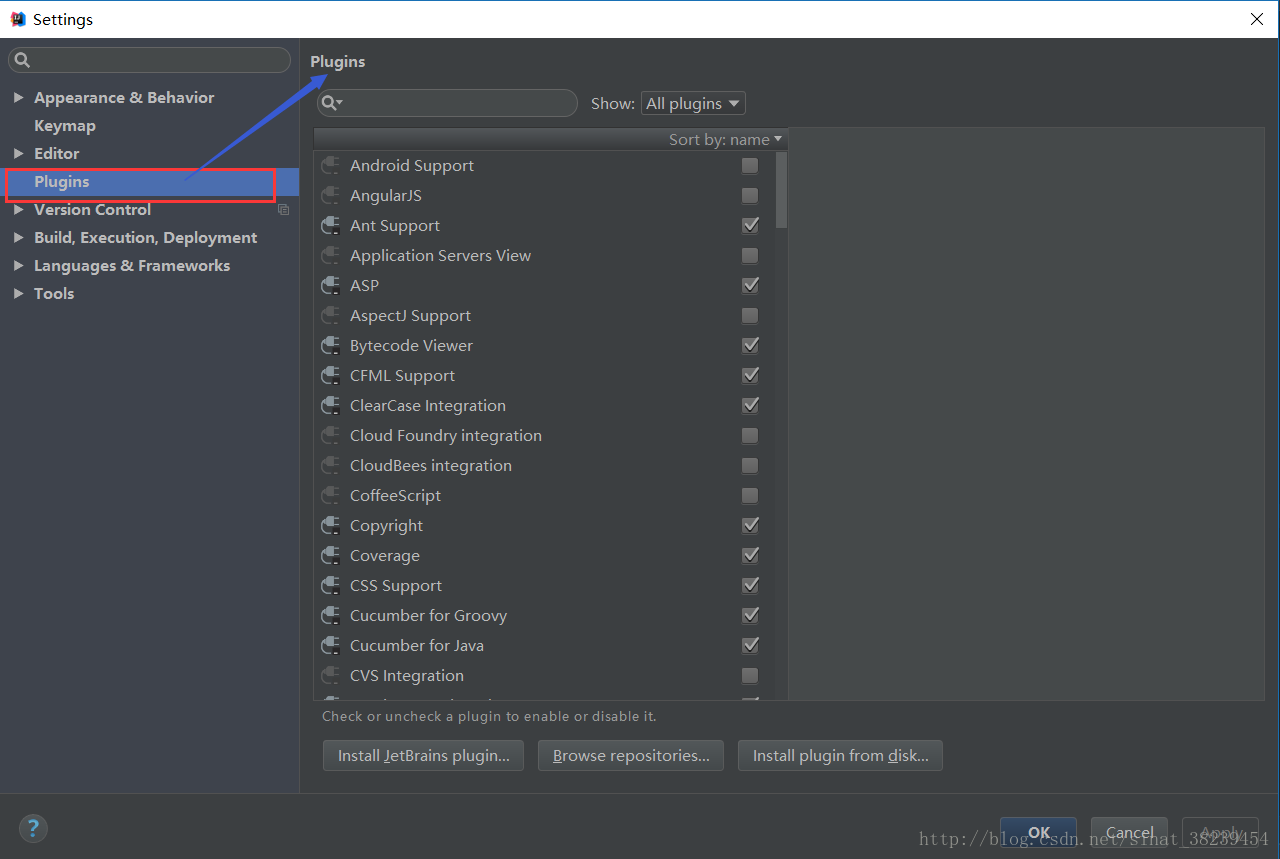Uncheck the CSS Support plugin checkbox

point(750,586)
